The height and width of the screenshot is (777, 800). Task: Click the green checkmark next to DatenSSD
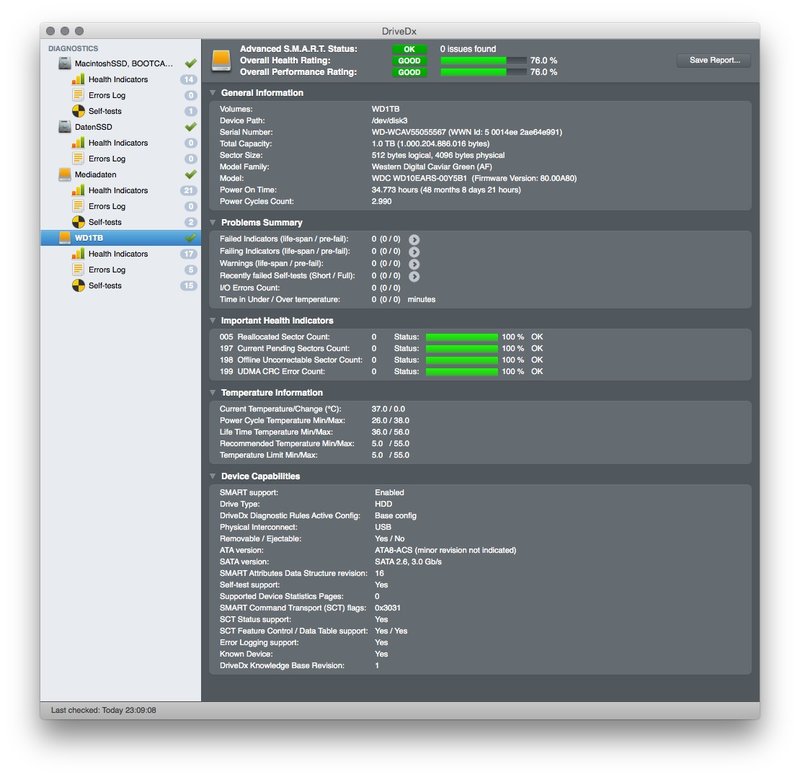tap(191, 127)
